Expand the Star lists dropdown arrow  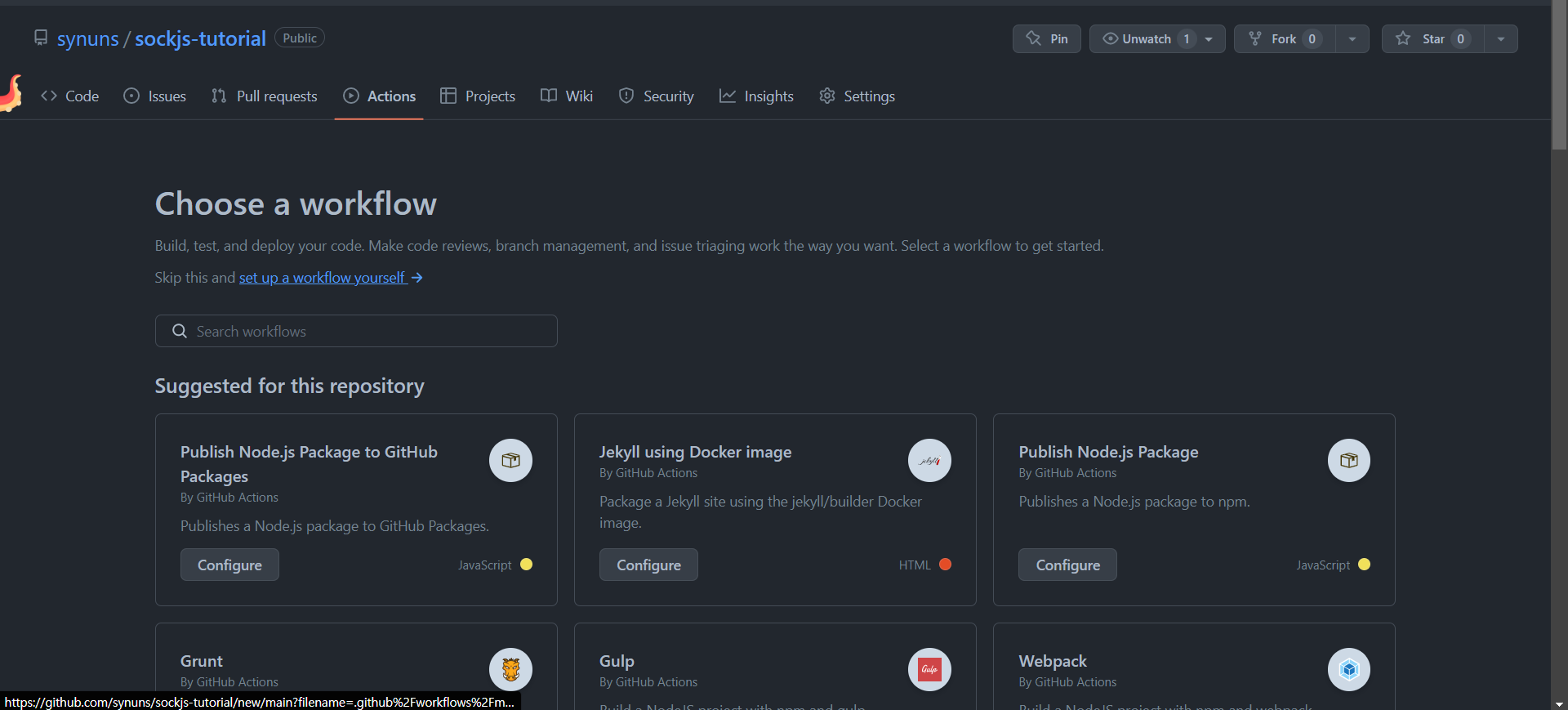point(1501,38)
